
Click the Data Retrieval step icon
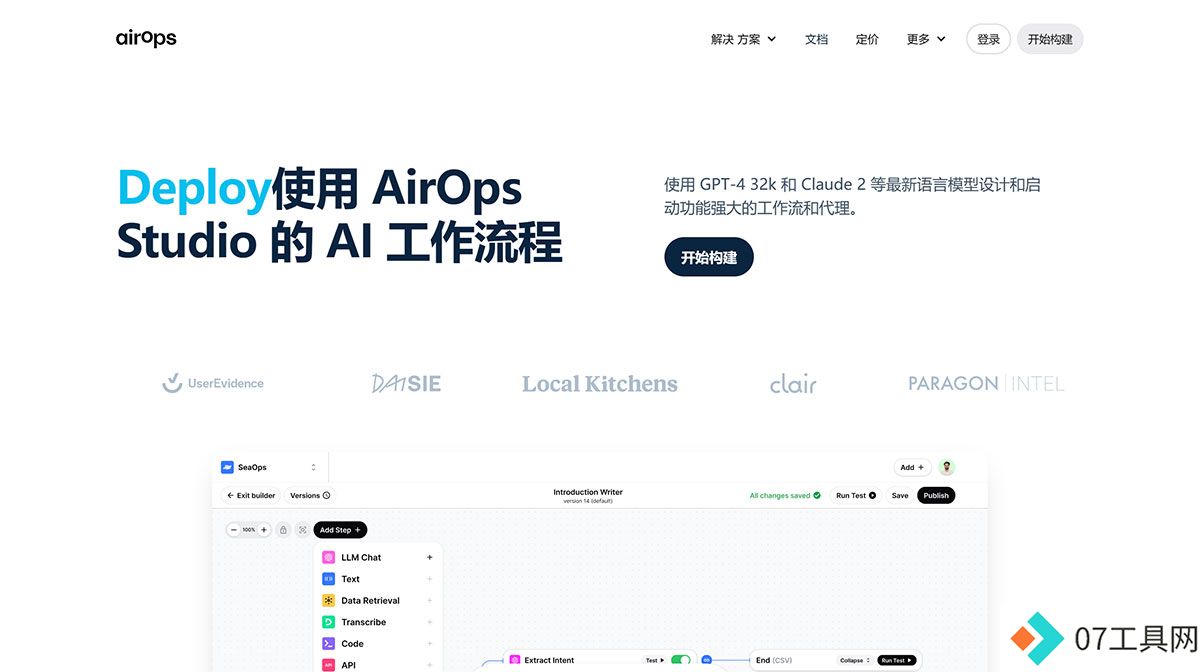pyautogui.click(x=329, y=601)
